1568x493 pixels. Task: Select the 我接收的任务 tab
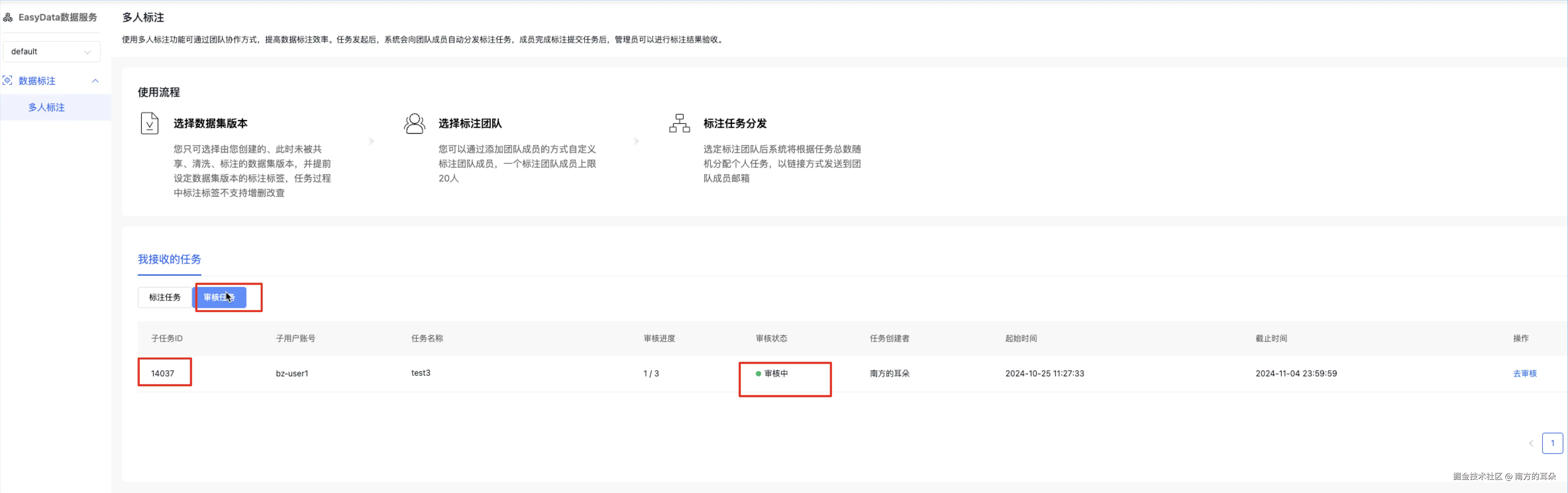coord(169,259)
